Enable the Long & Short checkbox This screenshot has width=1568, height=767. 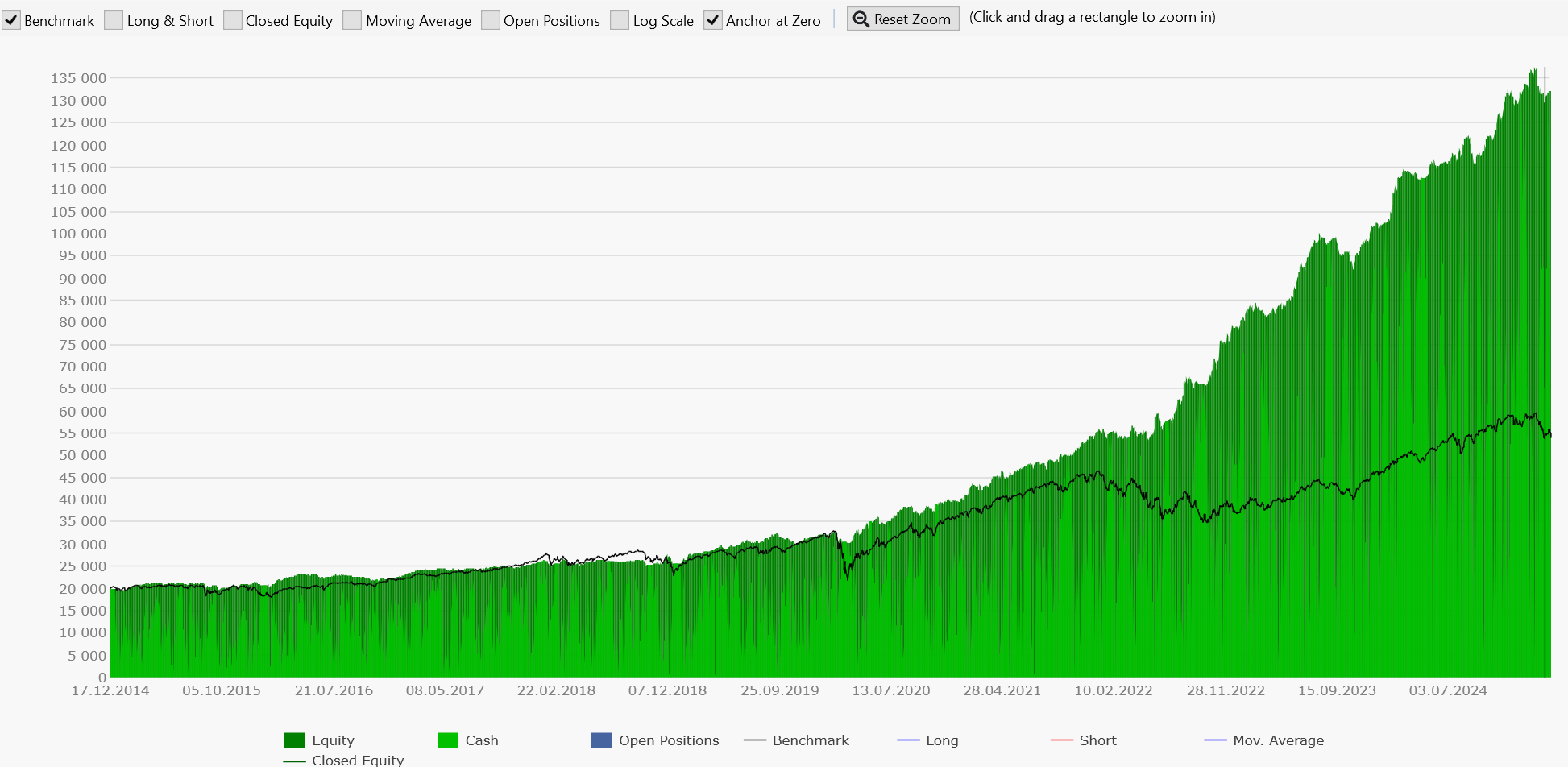click(x=114, y=20)
